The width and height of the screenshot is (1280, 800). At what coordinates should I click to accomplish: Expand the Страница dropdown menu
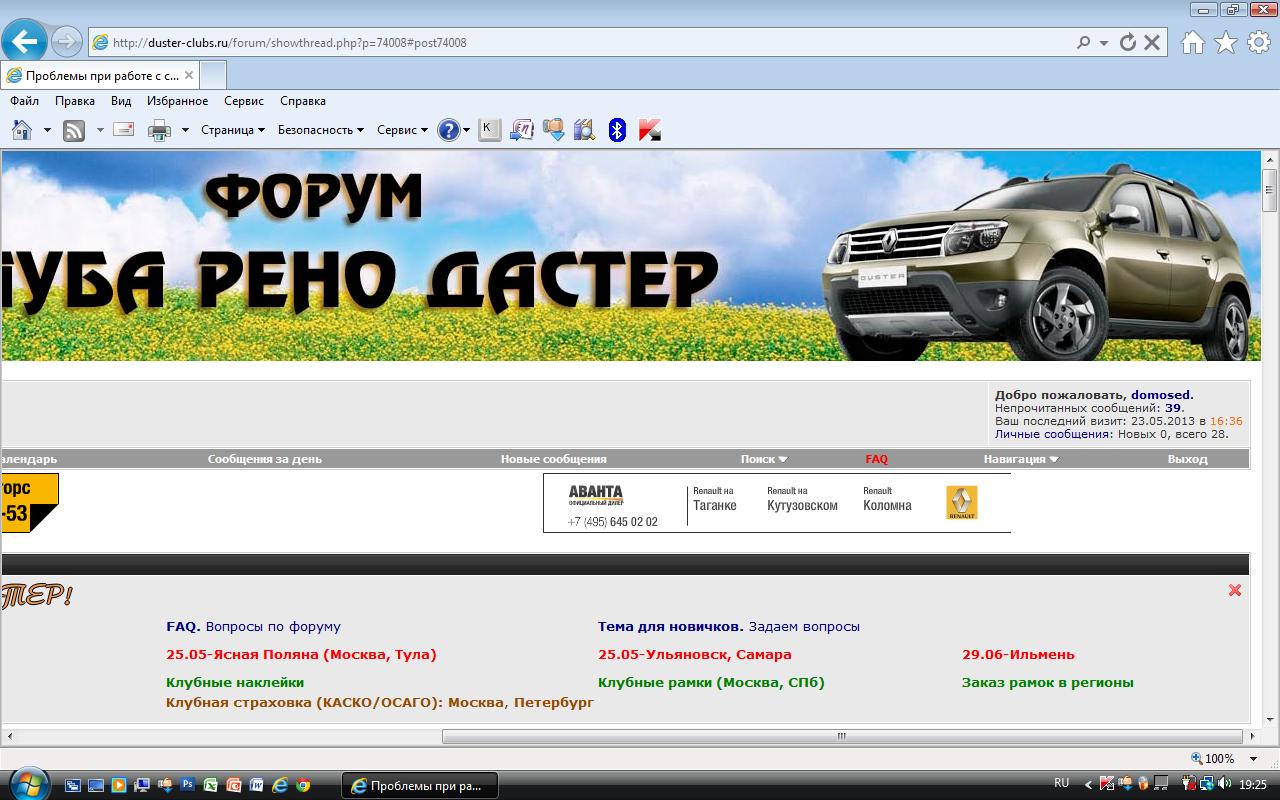pyautogui.click(x=232, y=130)
